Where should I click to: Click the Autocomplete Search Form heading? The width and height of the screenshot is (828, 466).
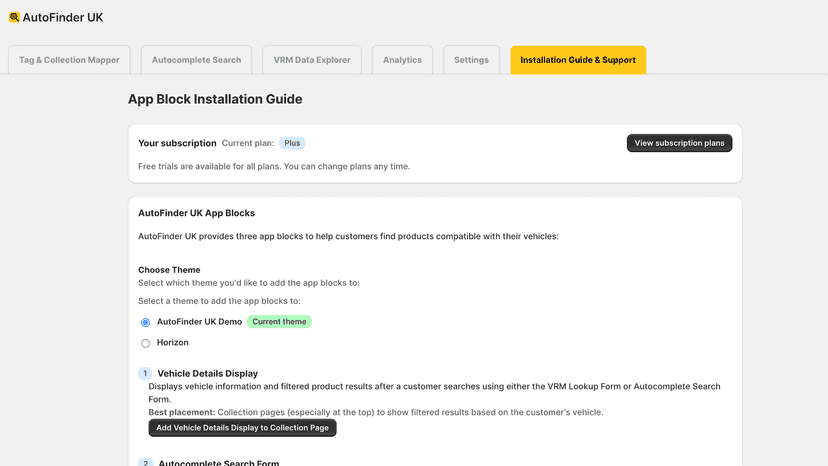click(x=219, y=463)
